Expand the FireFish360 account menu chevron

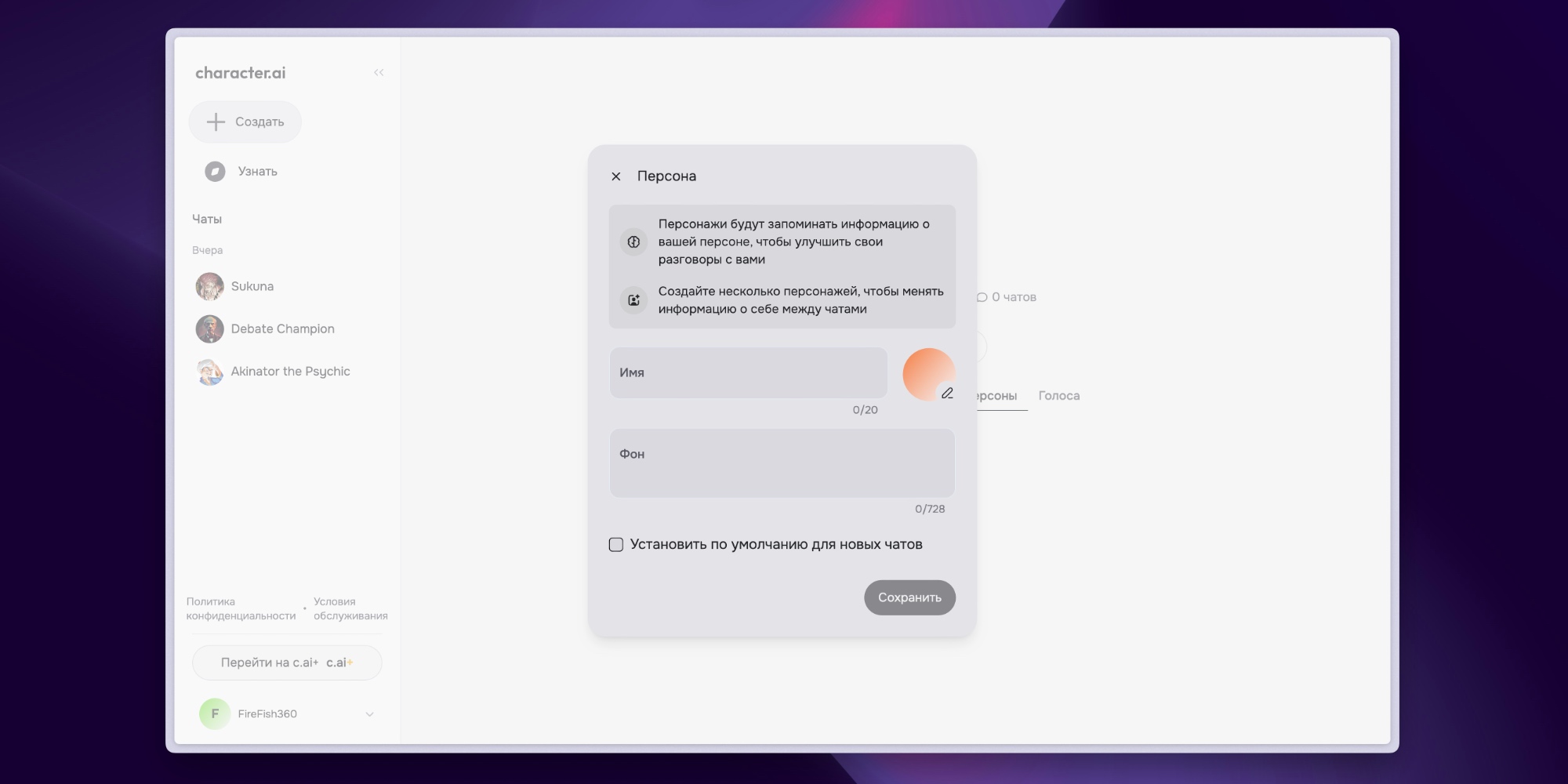point(369,714)
